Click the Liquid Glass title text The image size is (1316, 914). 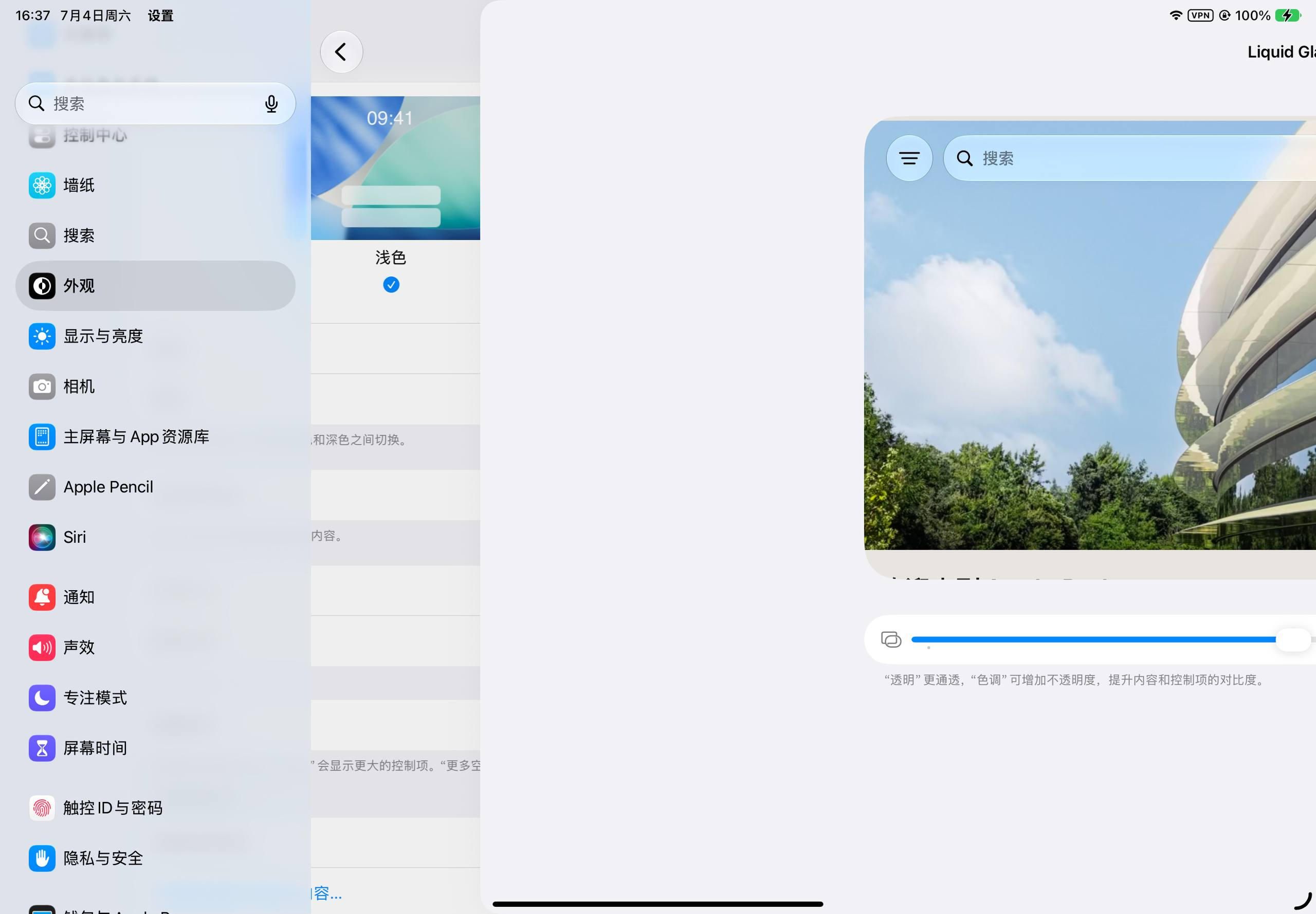coord(1282,52)
